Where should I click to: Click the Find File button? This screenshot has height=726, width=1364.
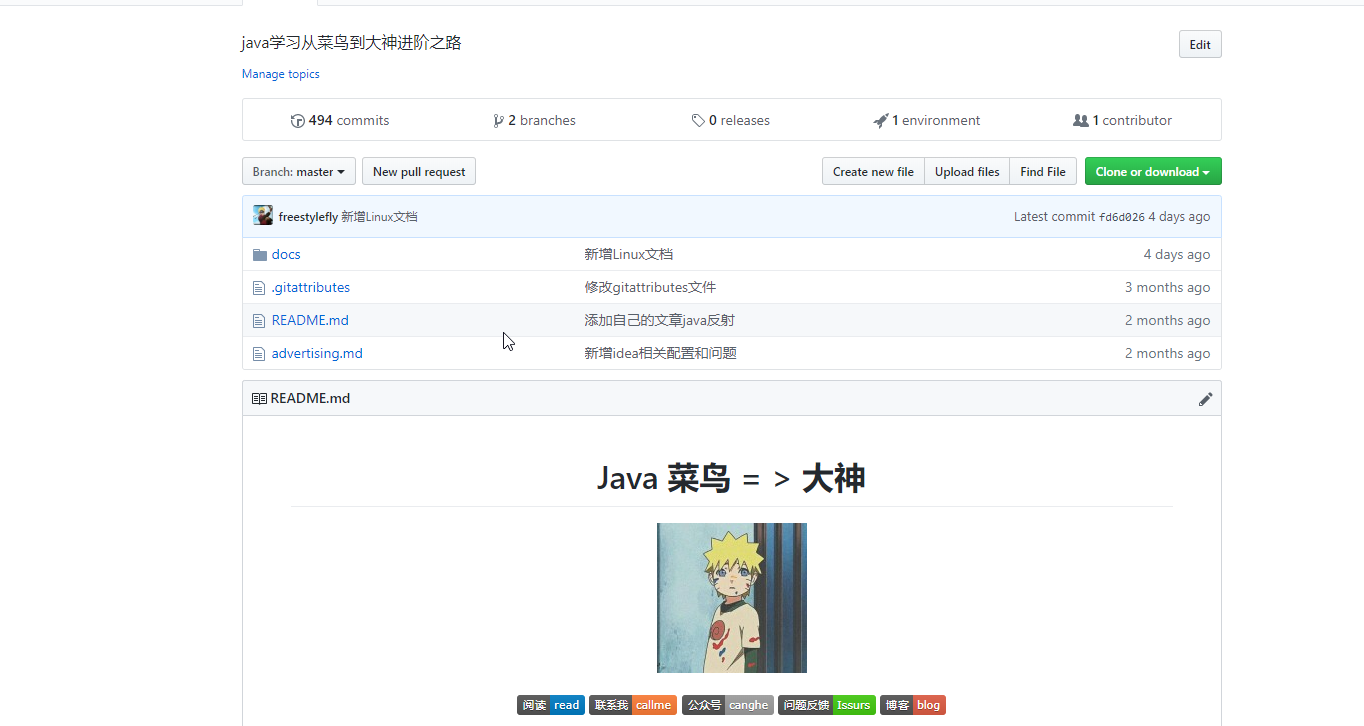click(1042, 171)
